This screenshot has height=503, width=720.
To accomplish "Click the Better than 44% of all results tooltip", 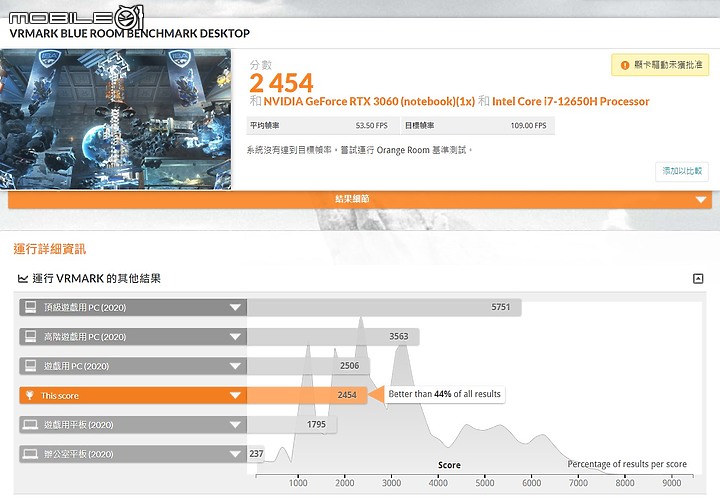I will pos(444,394).
